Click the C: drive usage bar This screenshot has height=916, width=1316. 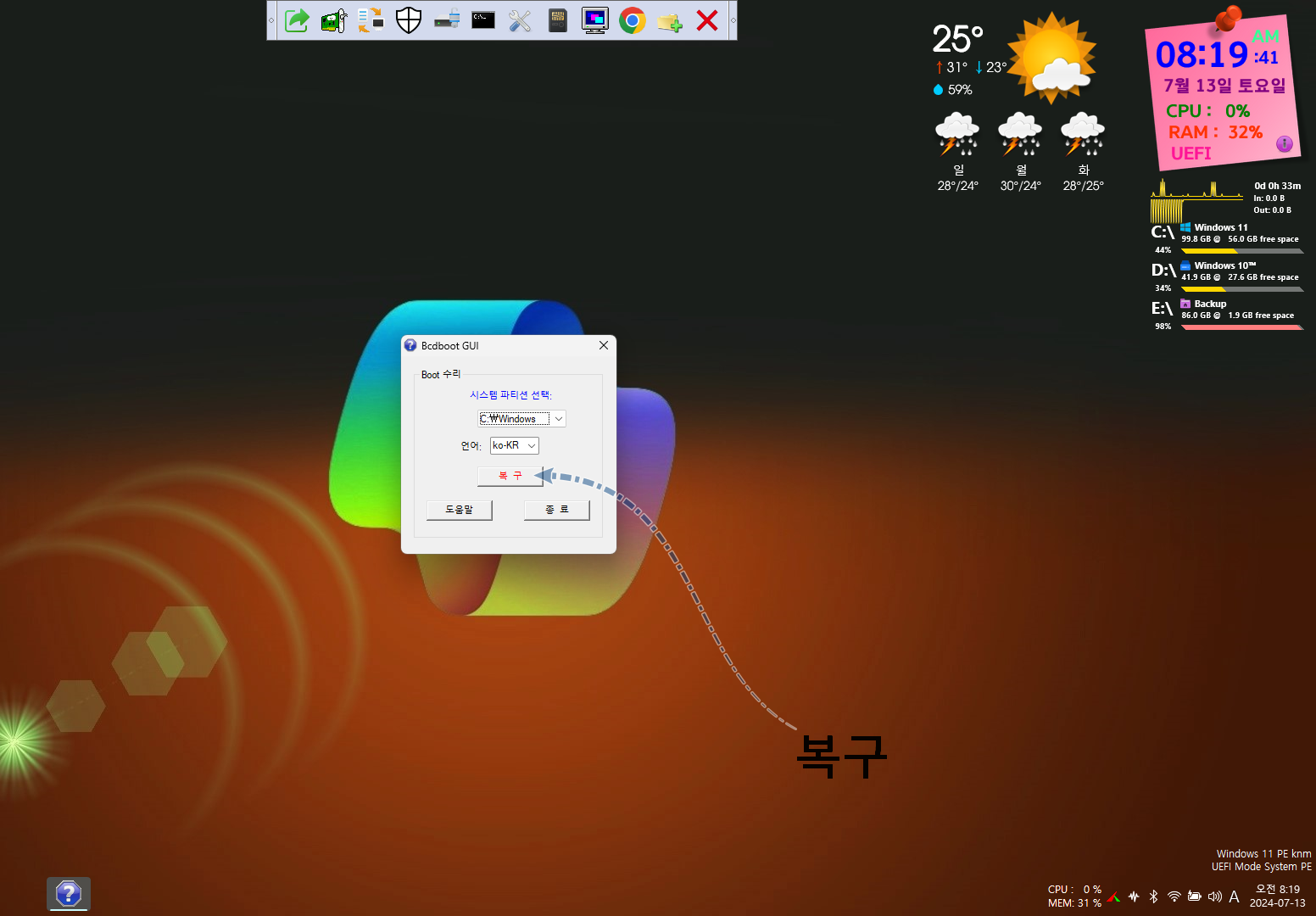[1242, 251]
